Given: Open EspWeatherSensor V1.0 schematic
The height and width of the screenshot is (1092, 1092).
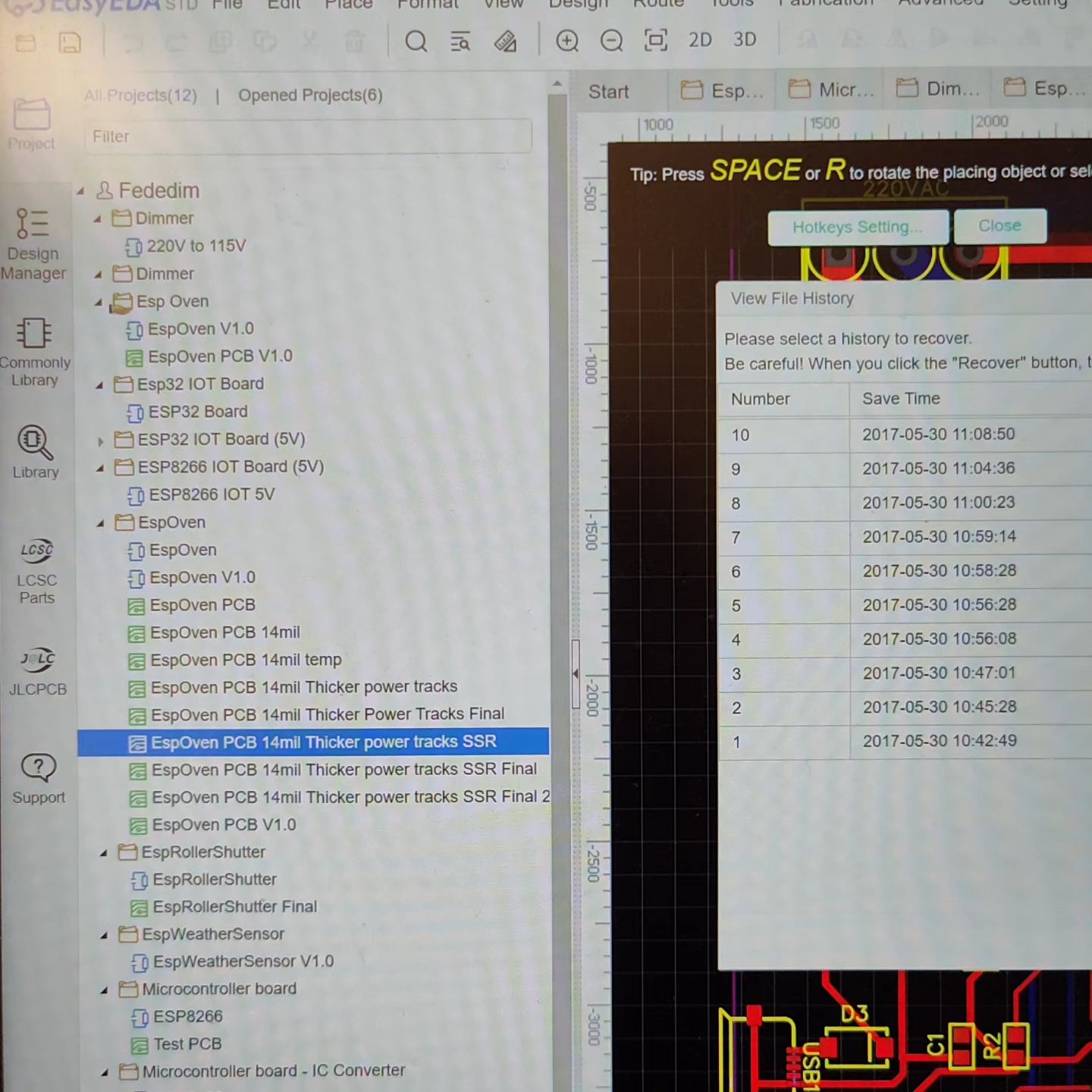Looking at the screenshot, I should click(x=233, y=962).
